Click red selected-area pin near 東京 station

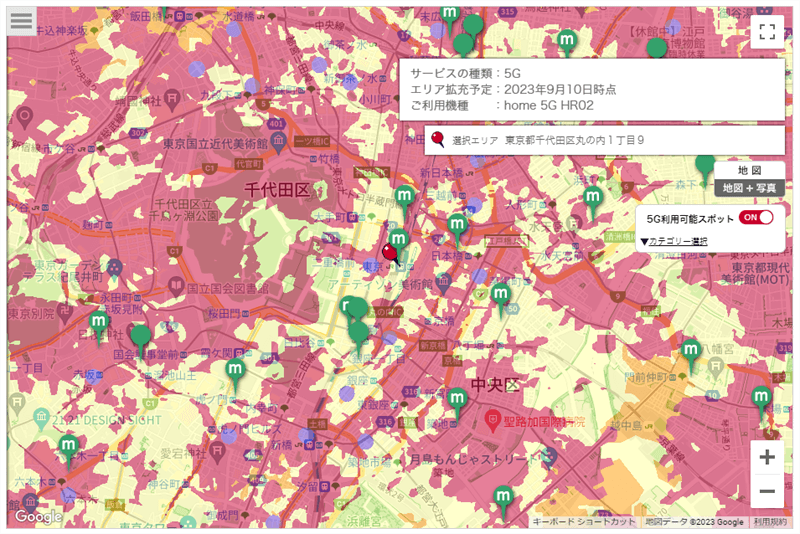coord(391,253)
